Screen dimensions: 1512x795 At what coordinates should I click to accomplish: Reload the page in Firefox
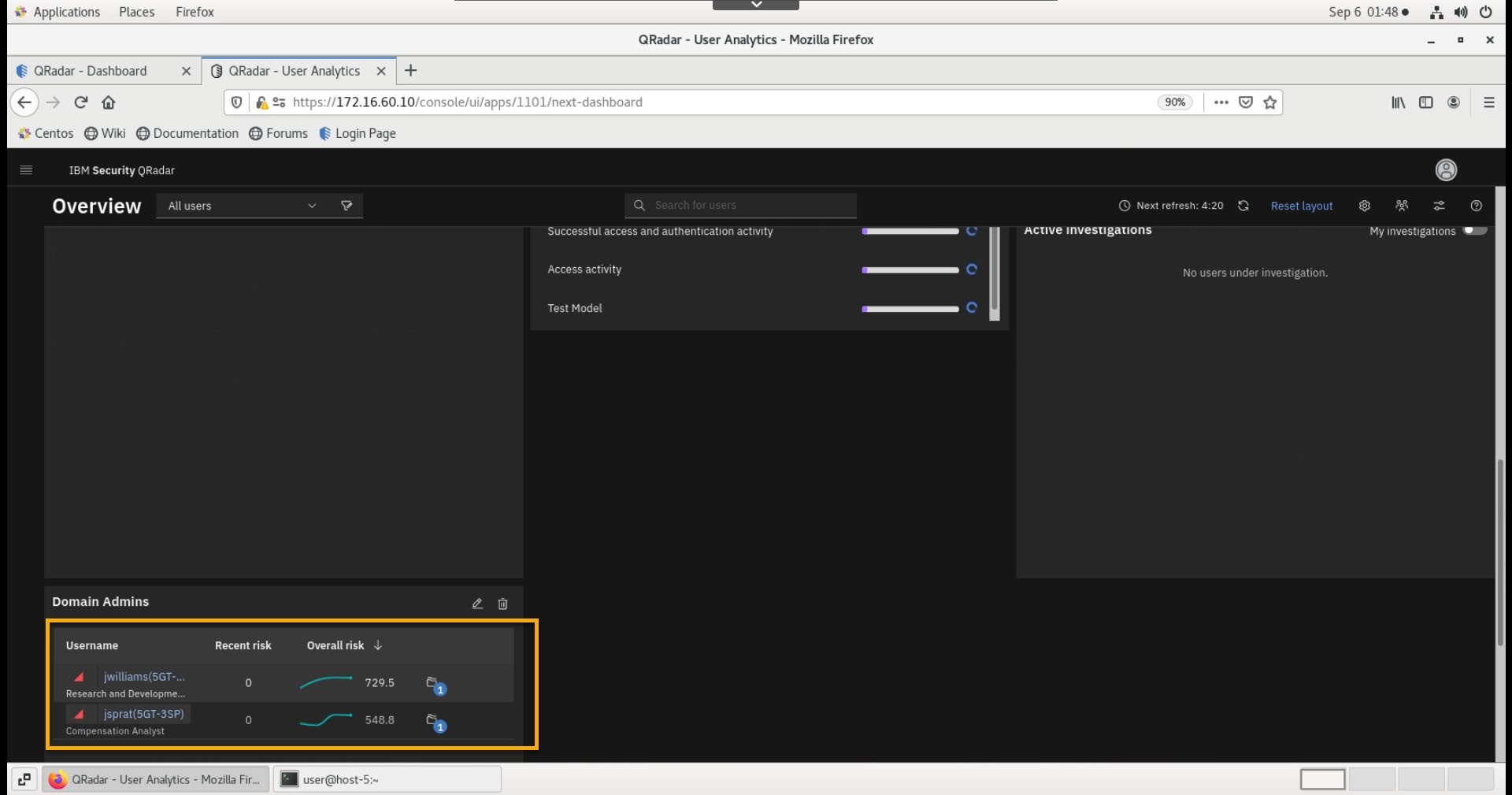pyautogui.click(x=80, y=102)
